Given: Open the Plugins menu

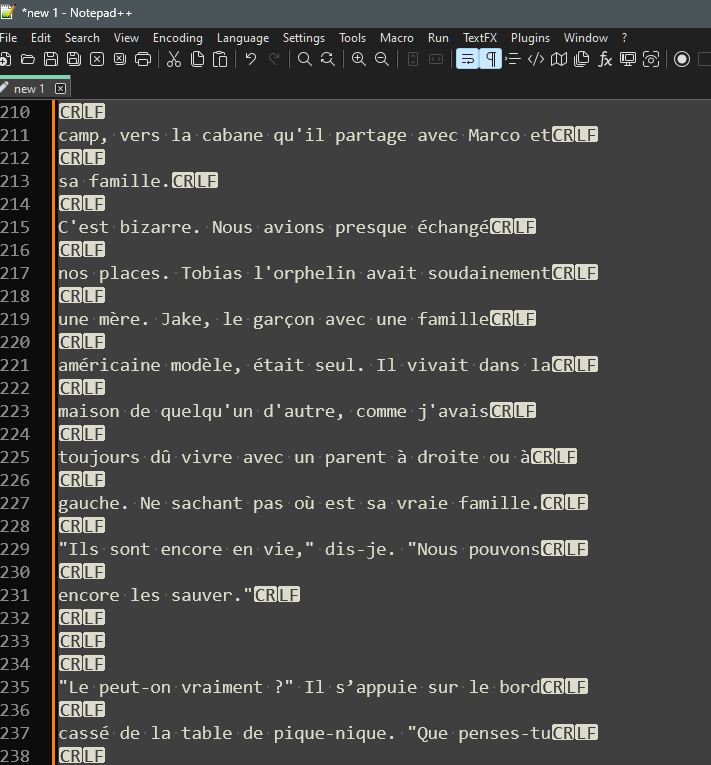Looking at the screenshot, I should tap(530, 38).
